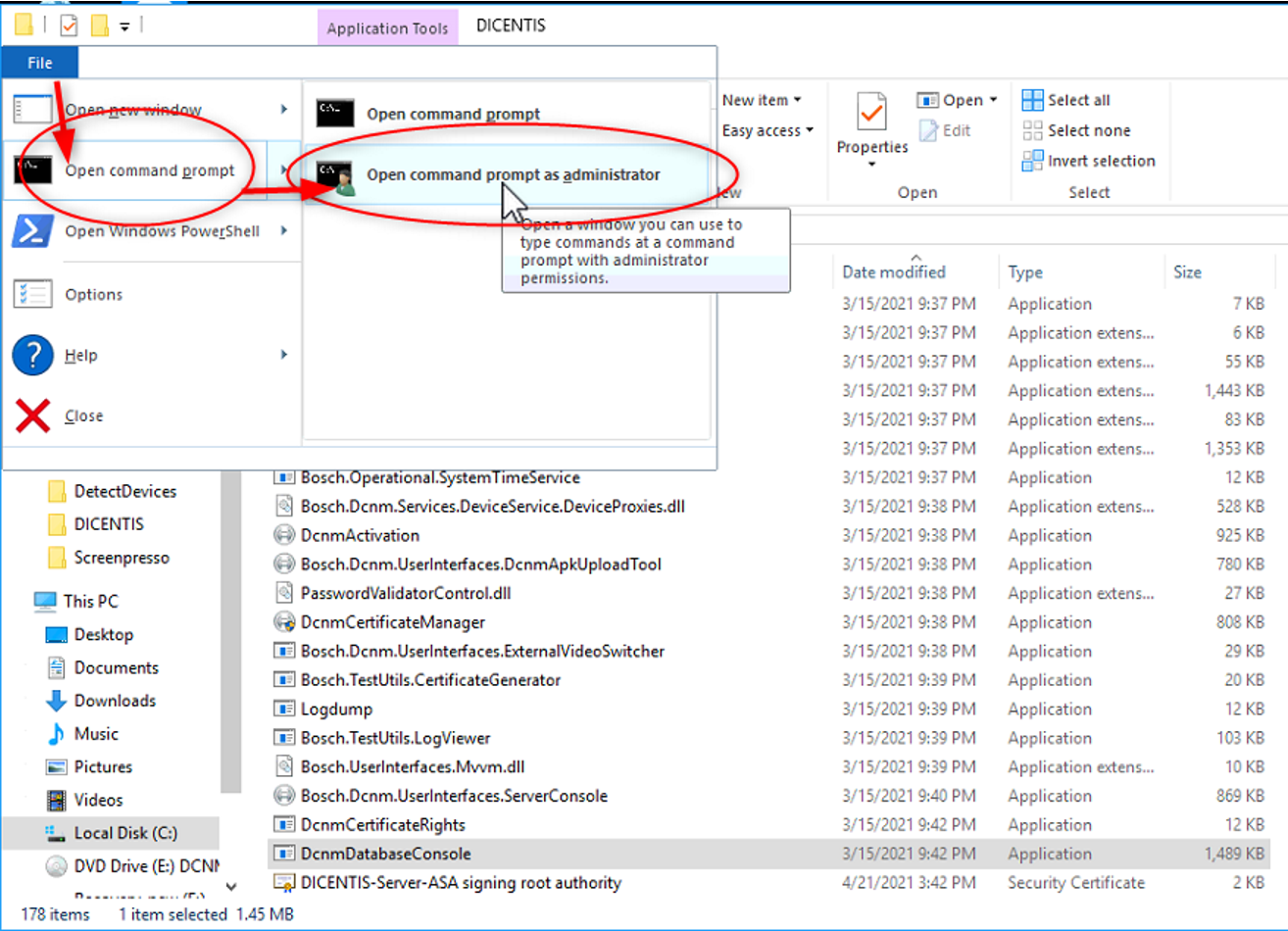Click Select all in the ribbon
The width and height of the screenshot is (1288, 931).
tap(1065, 100)
